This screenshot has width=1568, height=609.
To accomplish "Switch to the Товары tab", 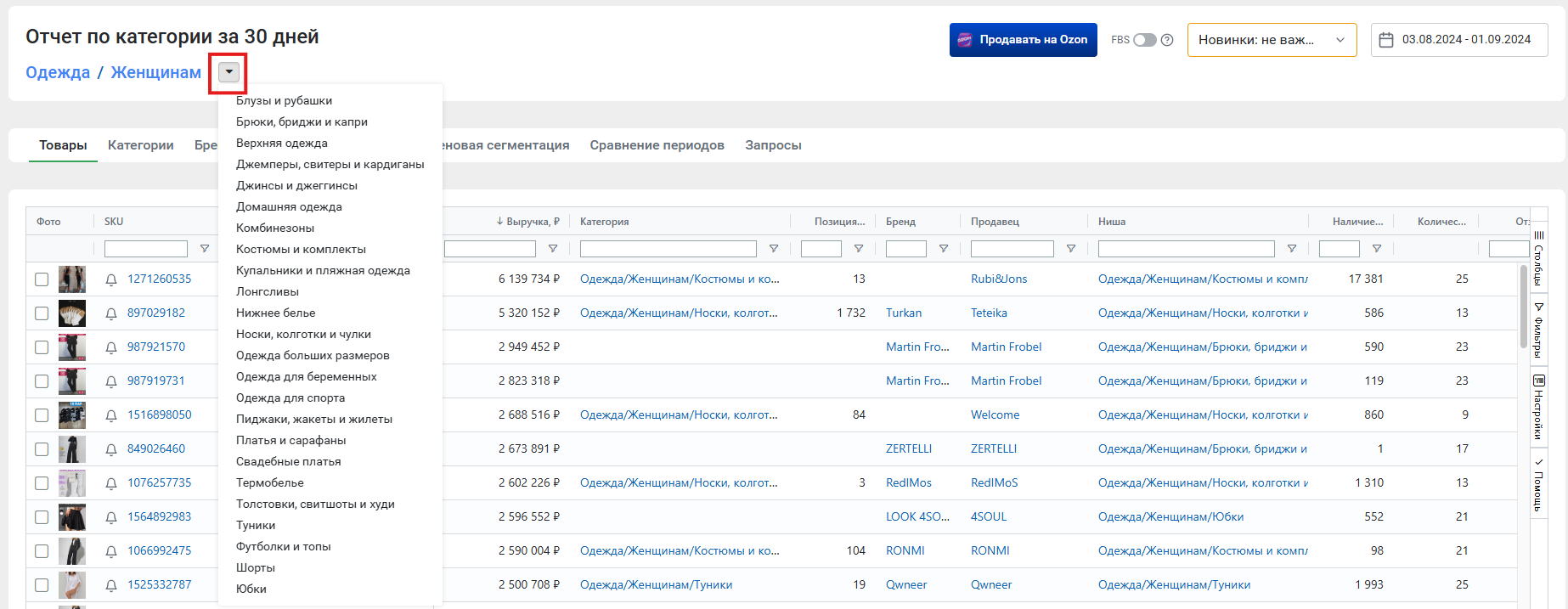I will 63,145.
